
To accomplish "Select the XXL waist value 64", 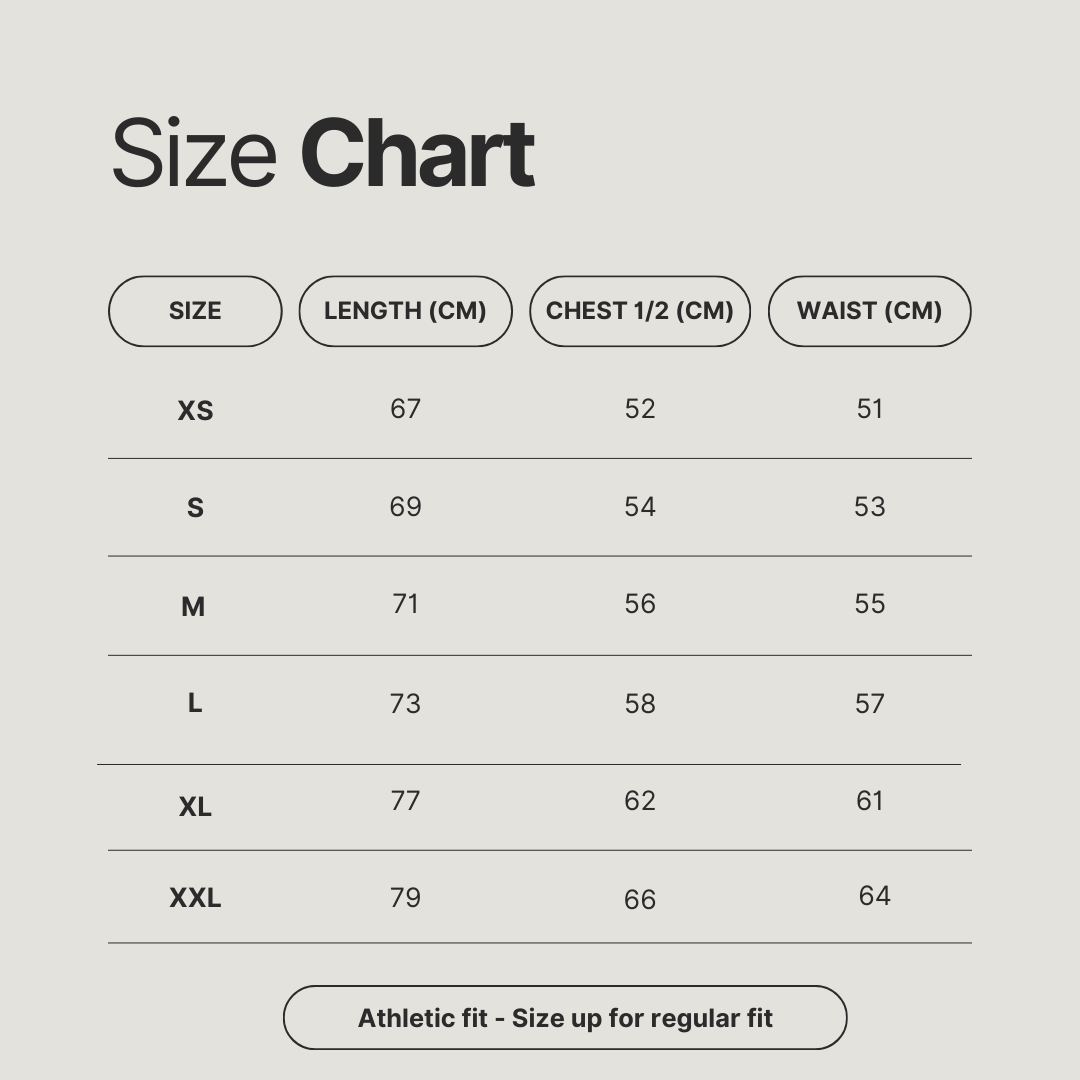I will tap(874, 896).
